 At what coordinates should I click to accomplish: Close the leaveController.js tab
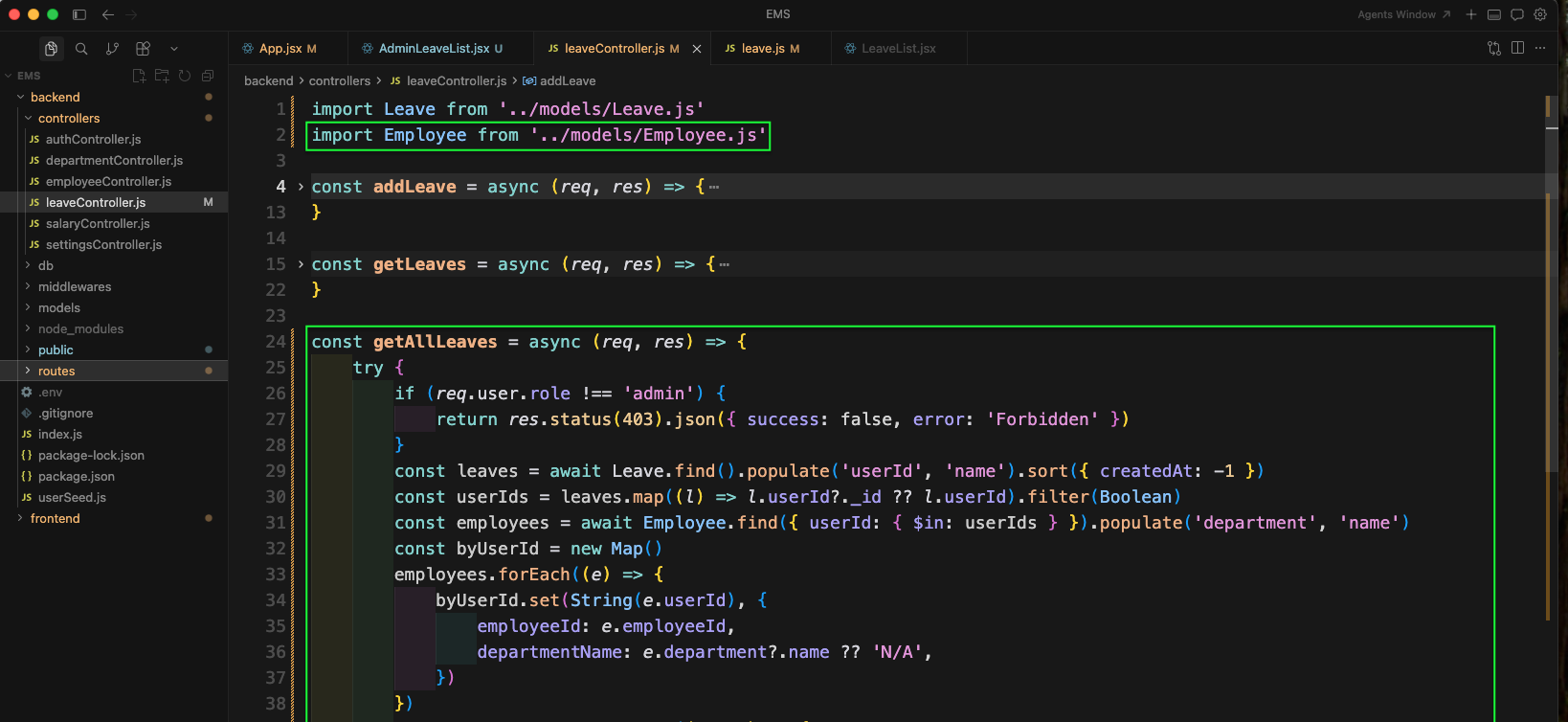(x=697, y=49)
